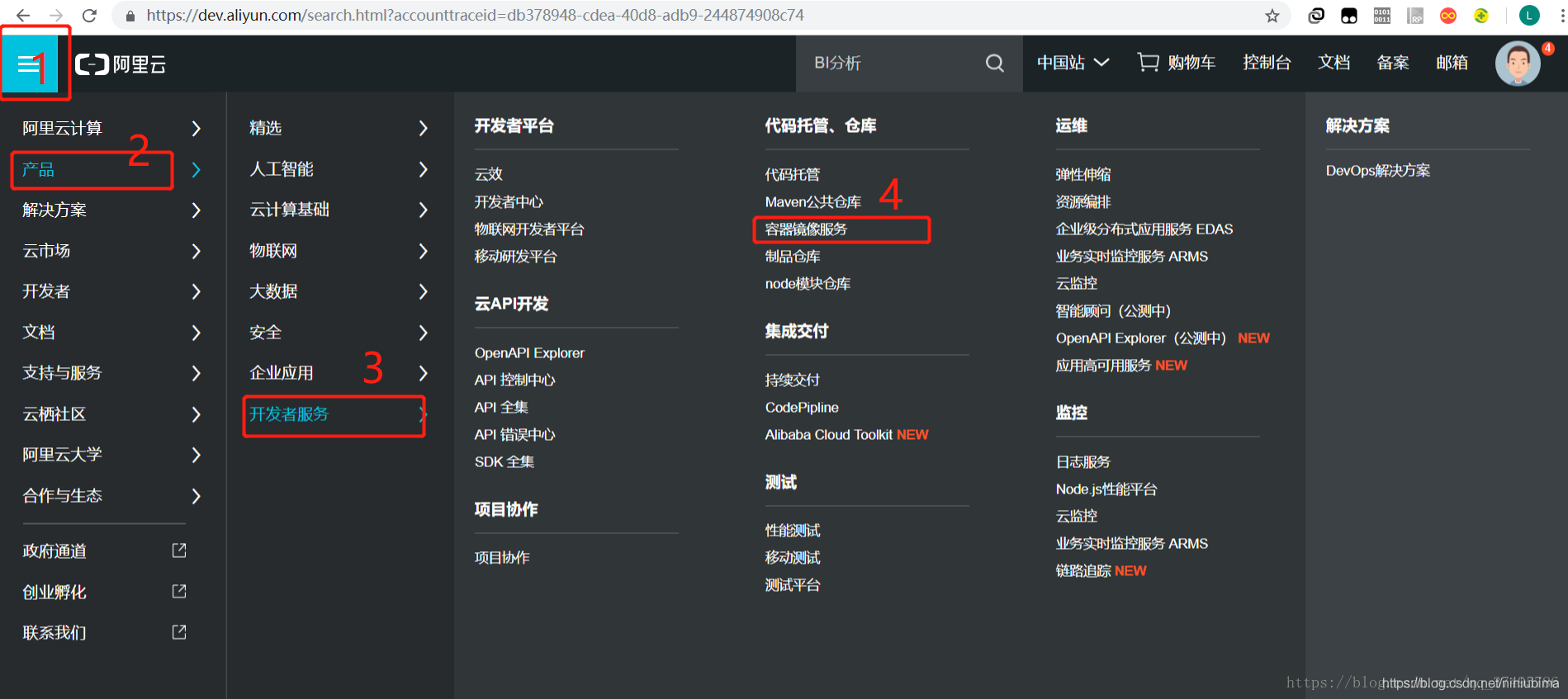The height and width of the screenshot is (699, 1568).
Task: Click the green L profile icon in browser
Action: (x=1529, y=15)
